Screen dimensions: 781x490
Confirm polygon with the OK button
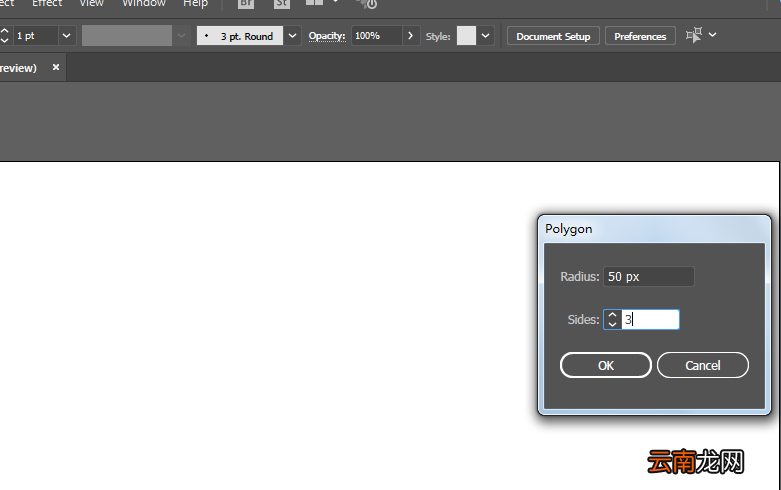(606, 365)
